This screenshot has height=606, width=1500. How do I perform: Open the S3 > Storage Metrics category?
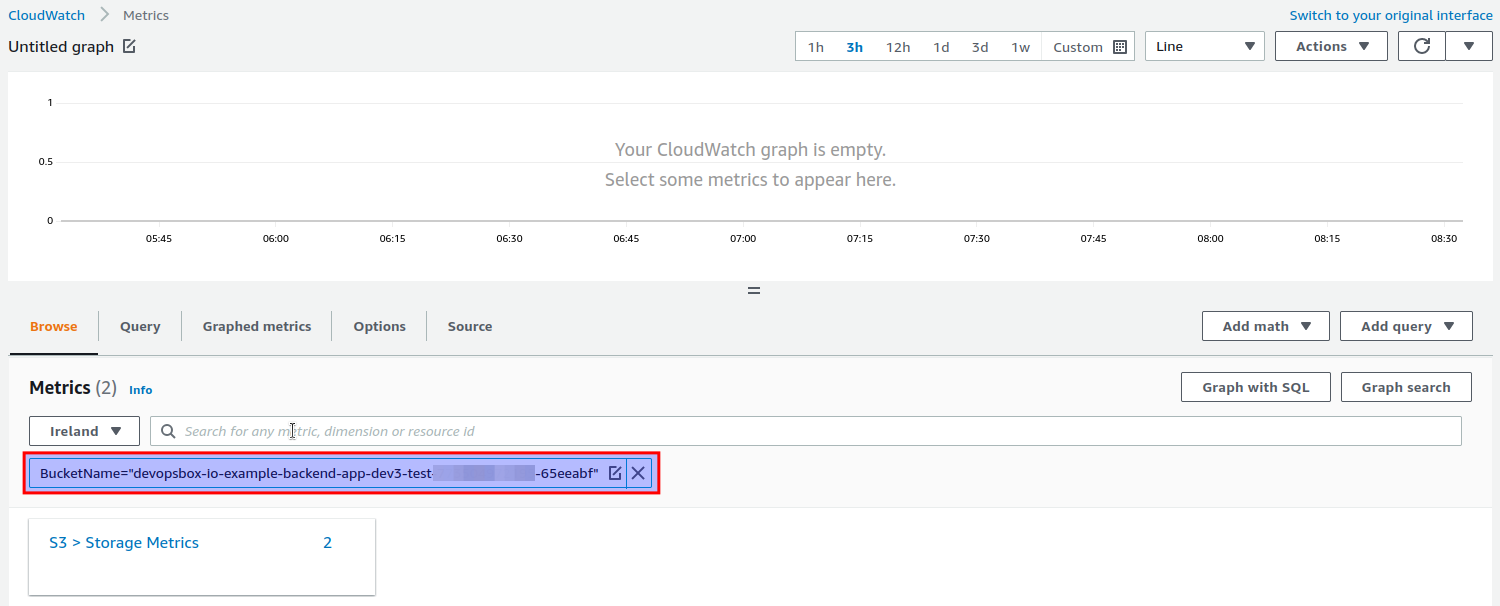click(124, 542)
